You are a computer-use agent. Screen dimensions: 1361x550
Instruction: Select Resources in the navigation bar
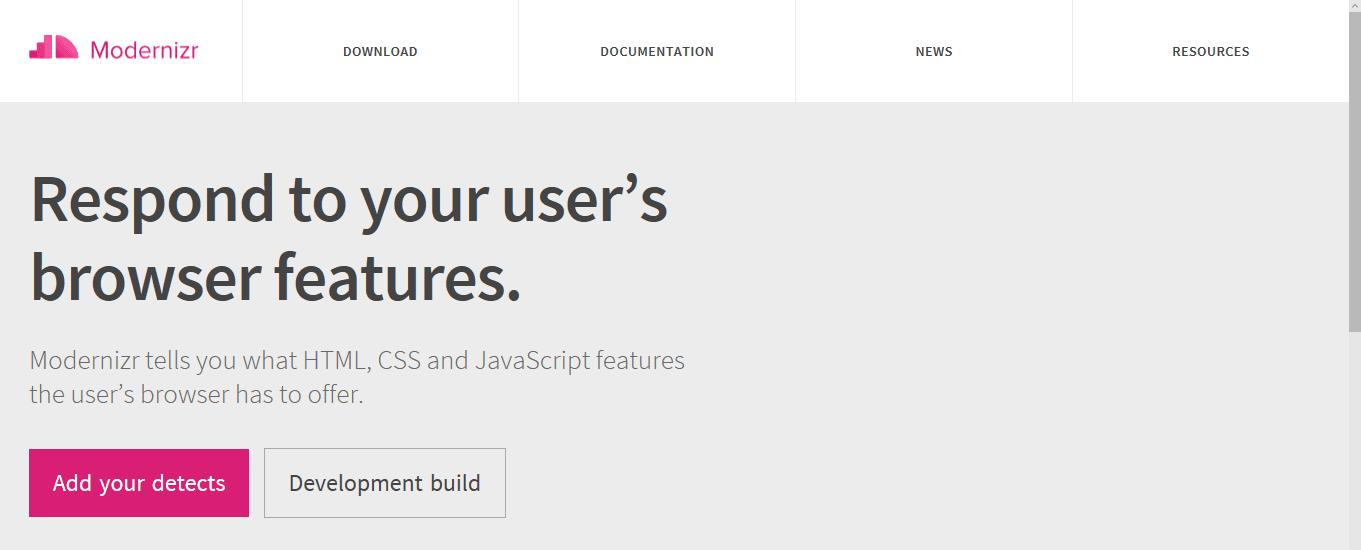point(1211,51)
